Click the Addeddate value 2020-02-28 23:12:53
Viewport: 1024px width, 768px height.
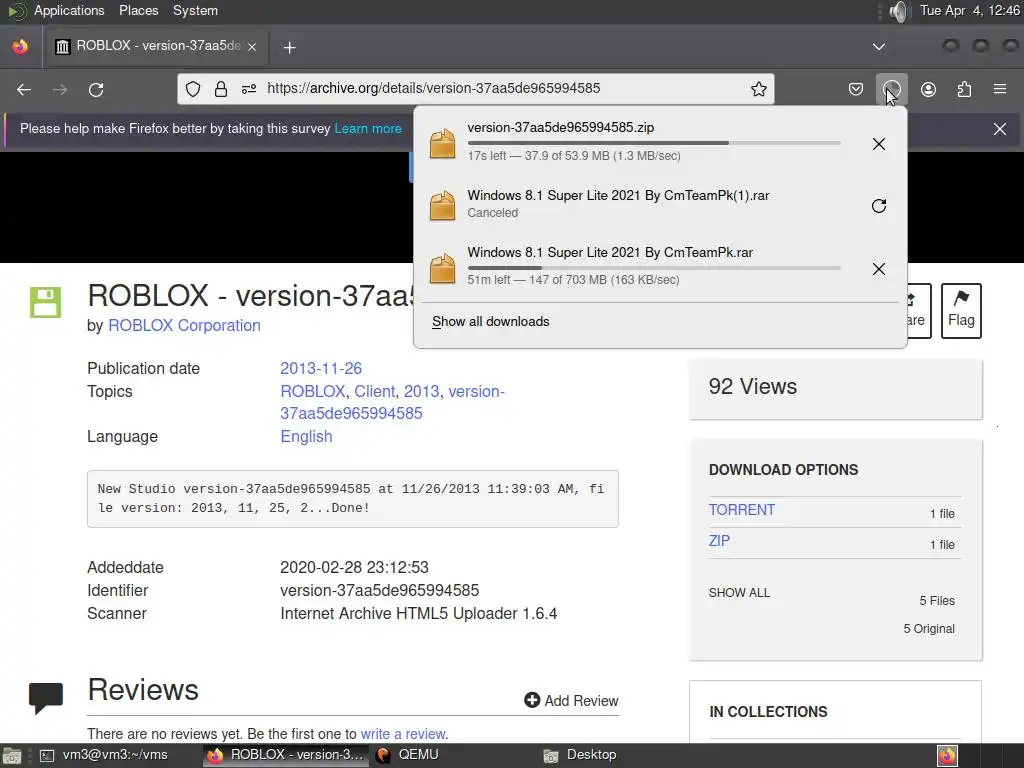coord(354,568)
